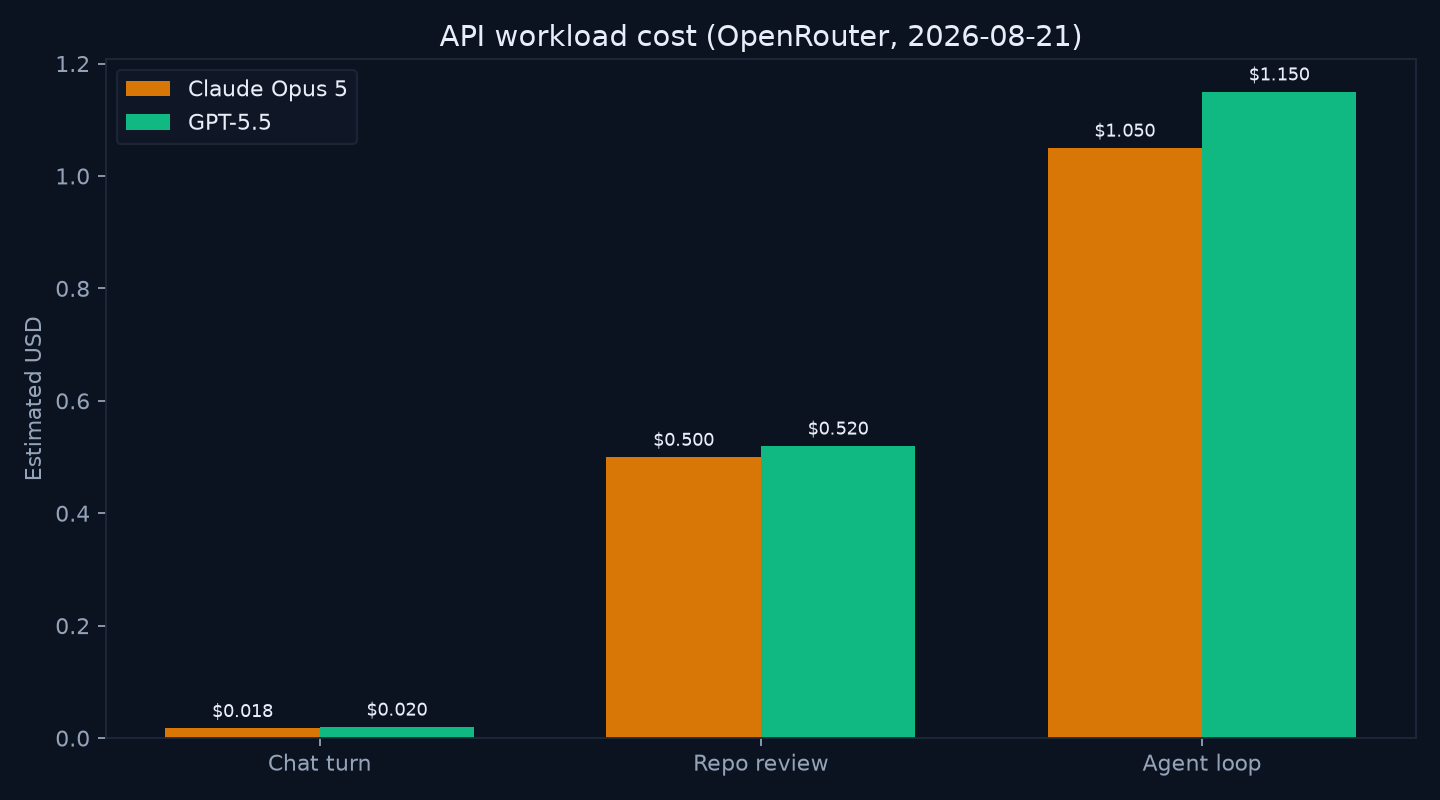Click the orange Repo review bar
The width and height of the screenshot is (1440, 800).
click(x=684, y=597)
